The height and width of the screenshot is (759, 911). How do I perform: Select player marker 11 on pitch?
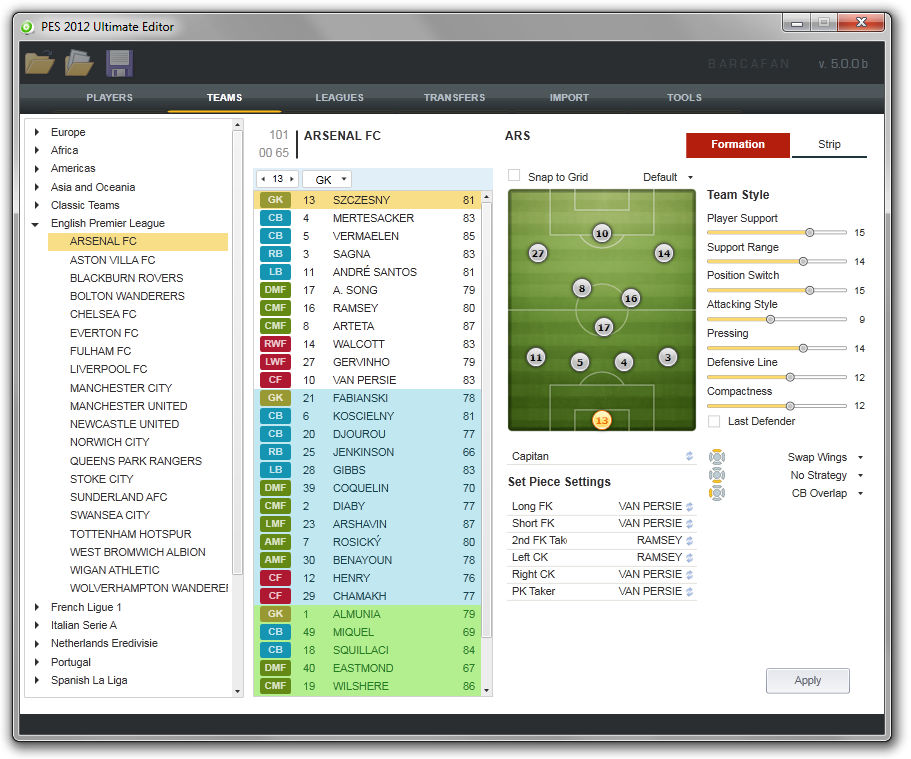536,357
